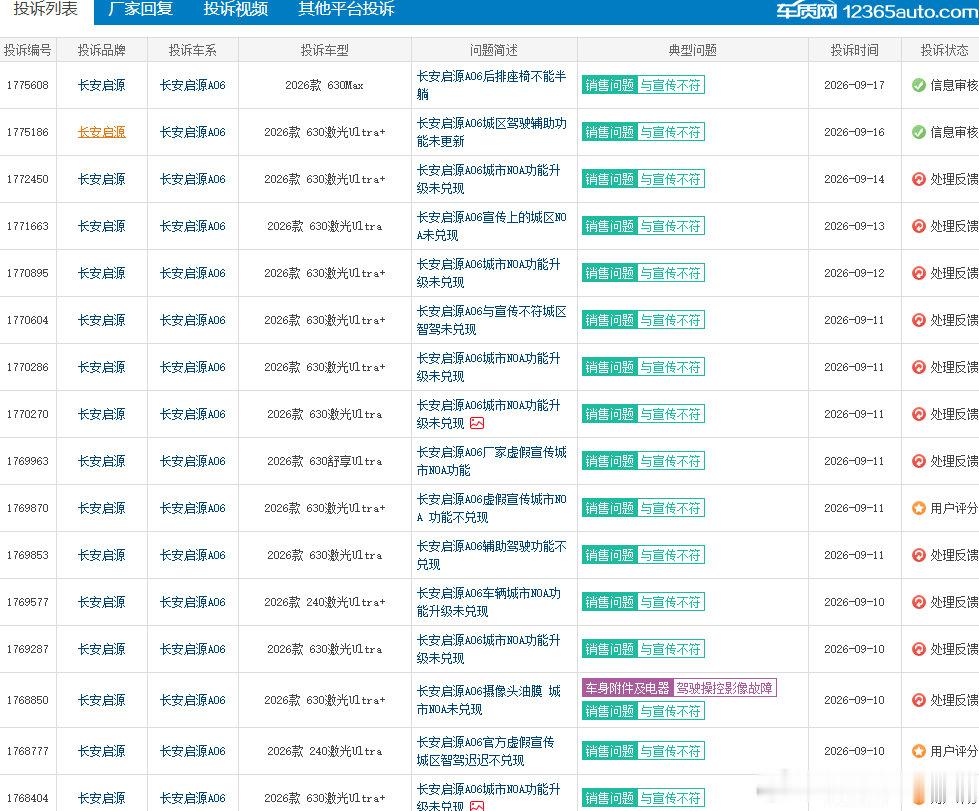Click the 投诉车系 column header

(x=192, y=50)
